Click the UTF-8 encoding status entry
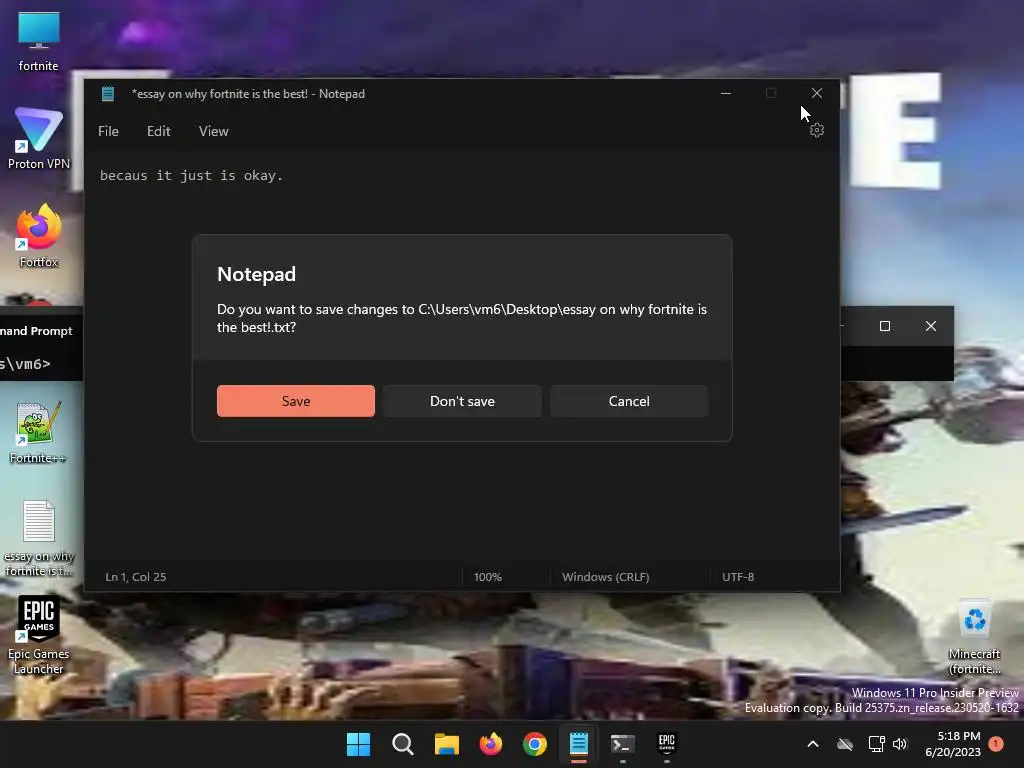The height and width of the screenshot is (768, 1024). pos(738,577)
